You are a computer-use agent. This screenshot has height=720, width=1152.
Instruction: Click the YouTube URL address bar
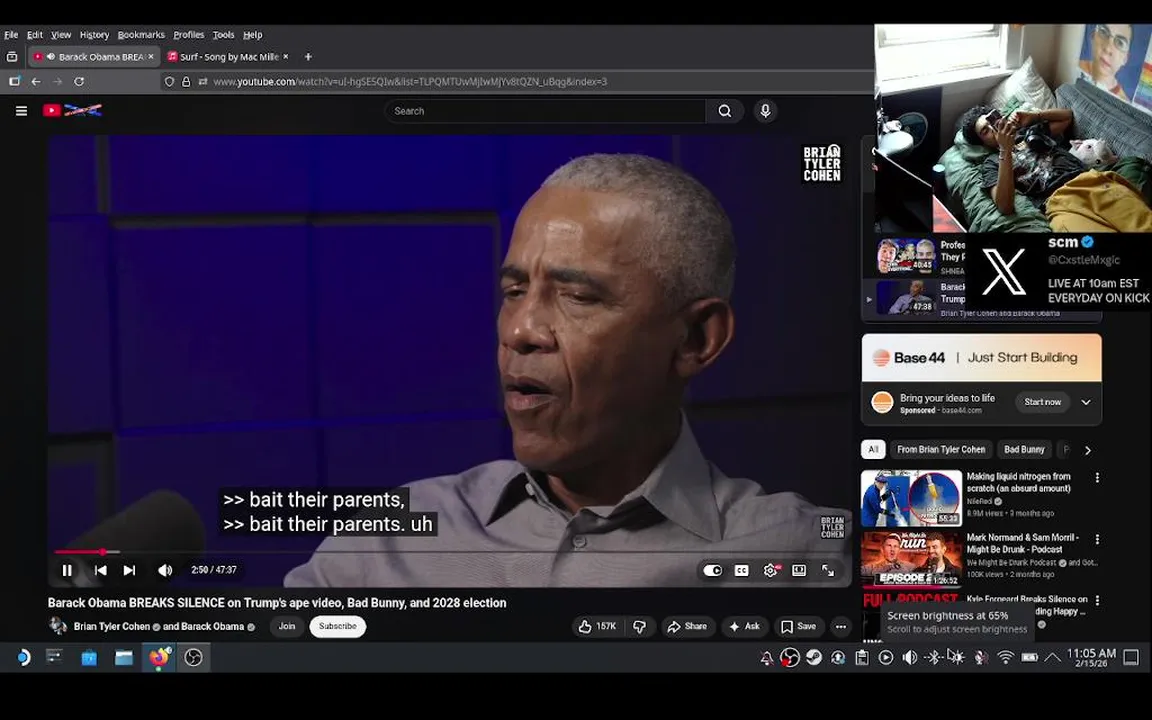click(410, 82)
